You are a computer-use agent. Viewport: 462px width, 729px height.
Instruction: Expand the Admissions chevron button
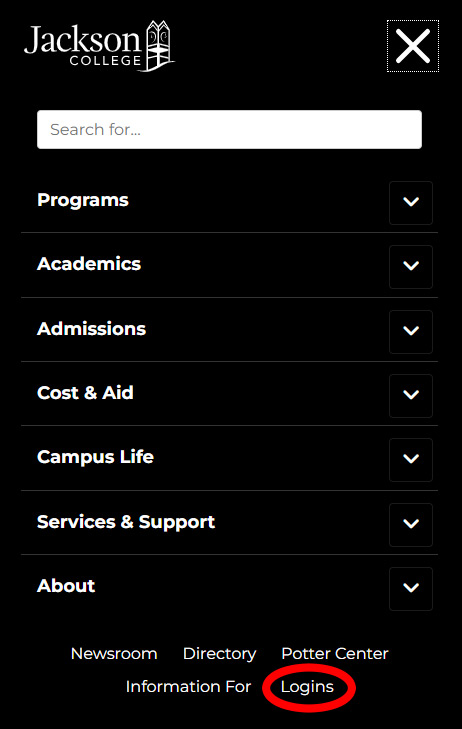[x=411, y=332]
